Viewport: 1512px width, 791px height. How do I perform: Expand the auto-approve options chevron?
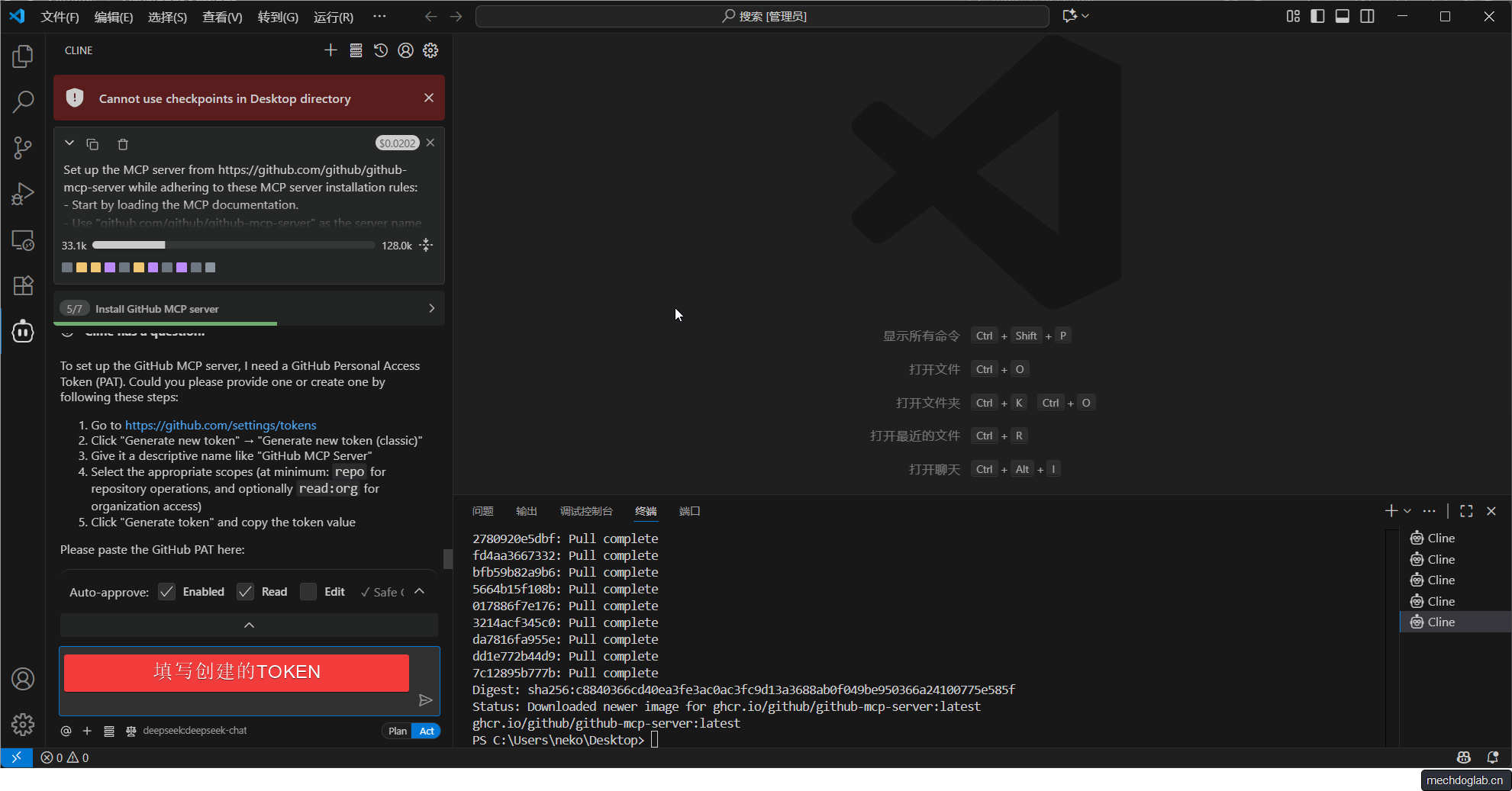[419, 592]
